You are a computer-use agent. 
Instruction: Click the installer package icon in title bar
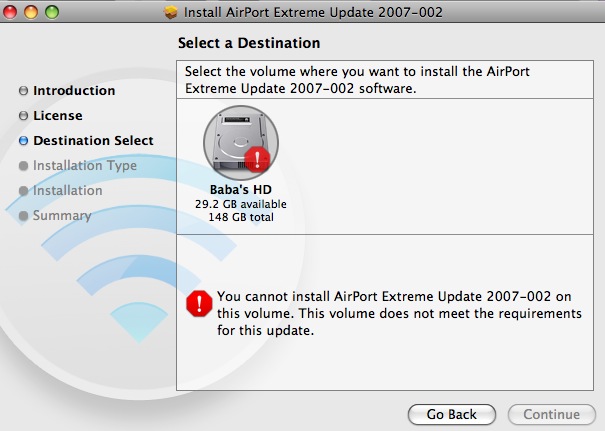(171, 12)
